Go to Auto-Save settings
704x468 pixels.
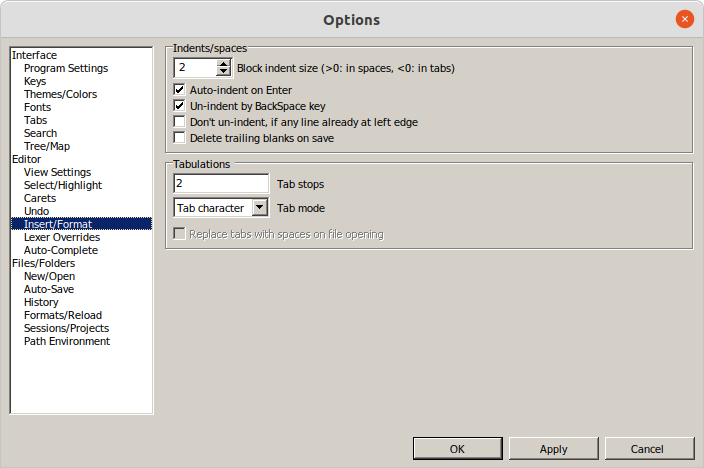point(49,289)
